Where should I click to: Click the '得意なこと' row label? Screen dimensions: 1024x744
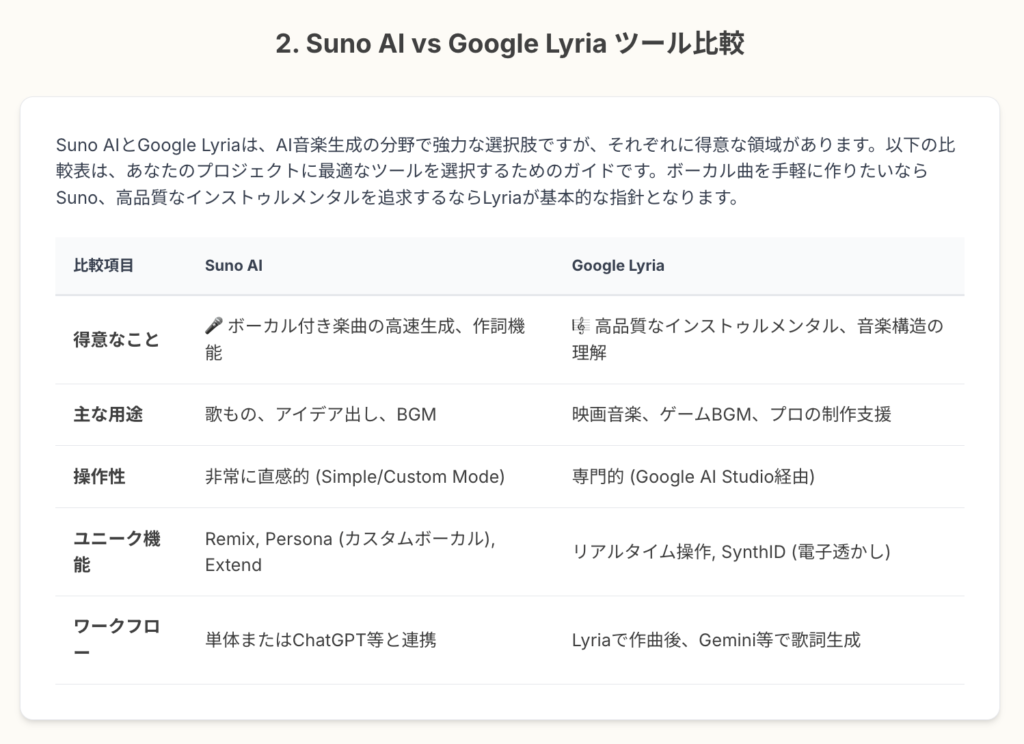(x=116, y=340)
